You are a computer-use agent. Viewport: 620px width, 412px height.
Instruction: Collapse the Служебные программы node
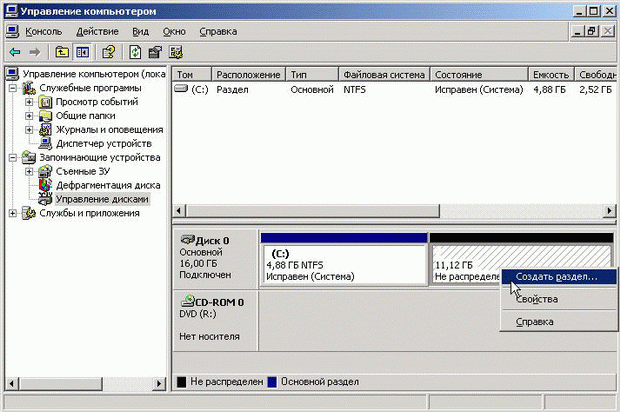point(13,88)
